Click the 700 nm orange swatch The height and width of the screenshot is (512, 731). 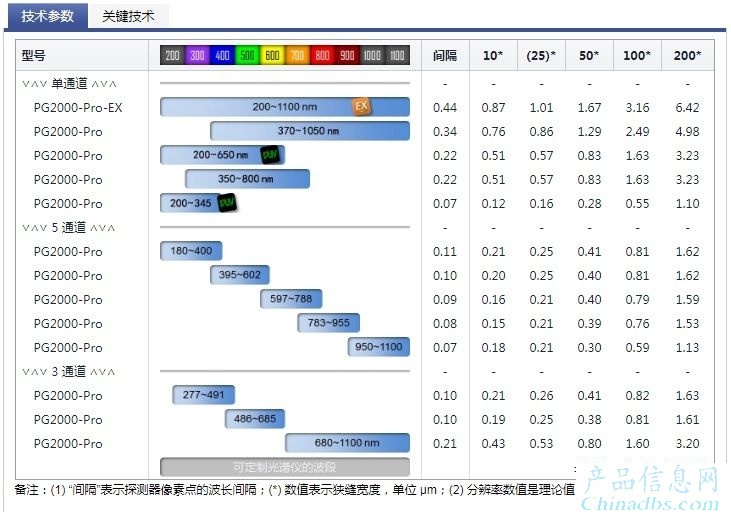pyautogui.click(x=297, y=55)
